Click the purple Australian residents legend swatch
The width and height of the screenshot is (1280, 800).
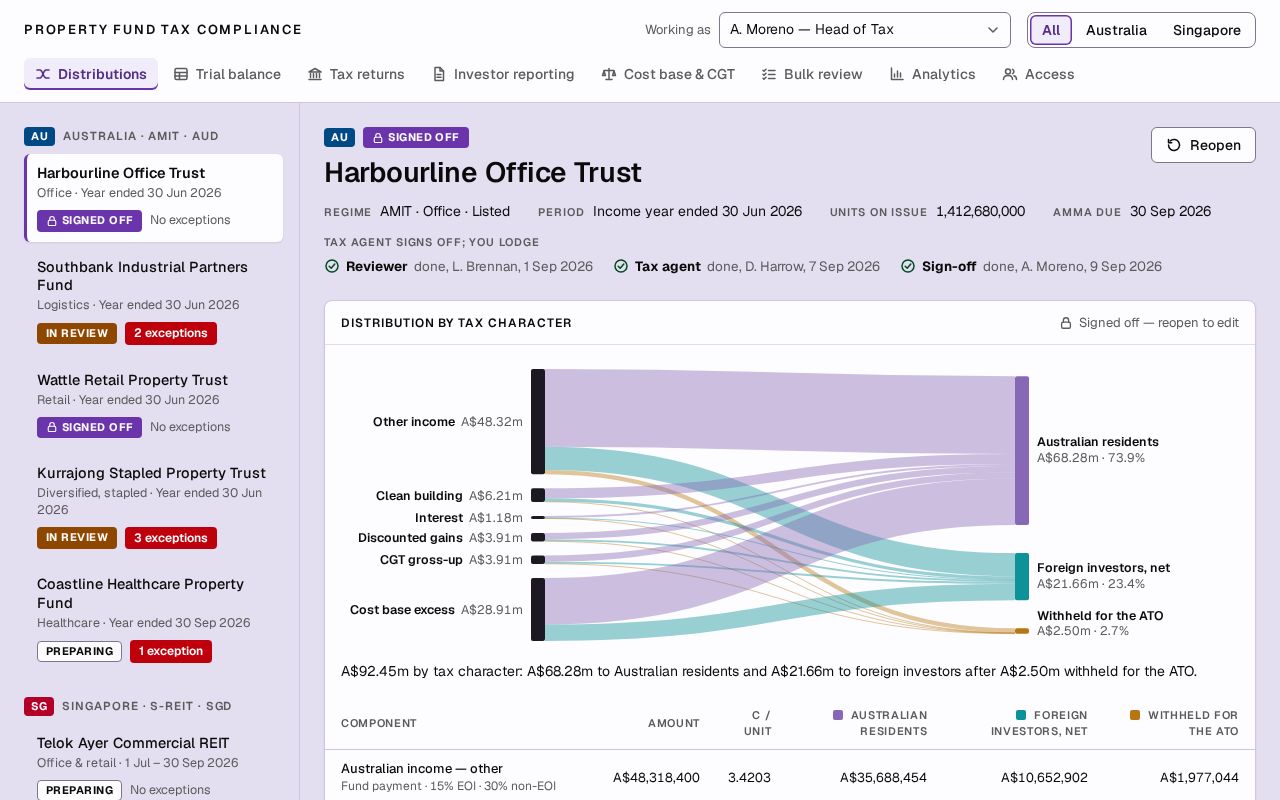tap(838, 715)
